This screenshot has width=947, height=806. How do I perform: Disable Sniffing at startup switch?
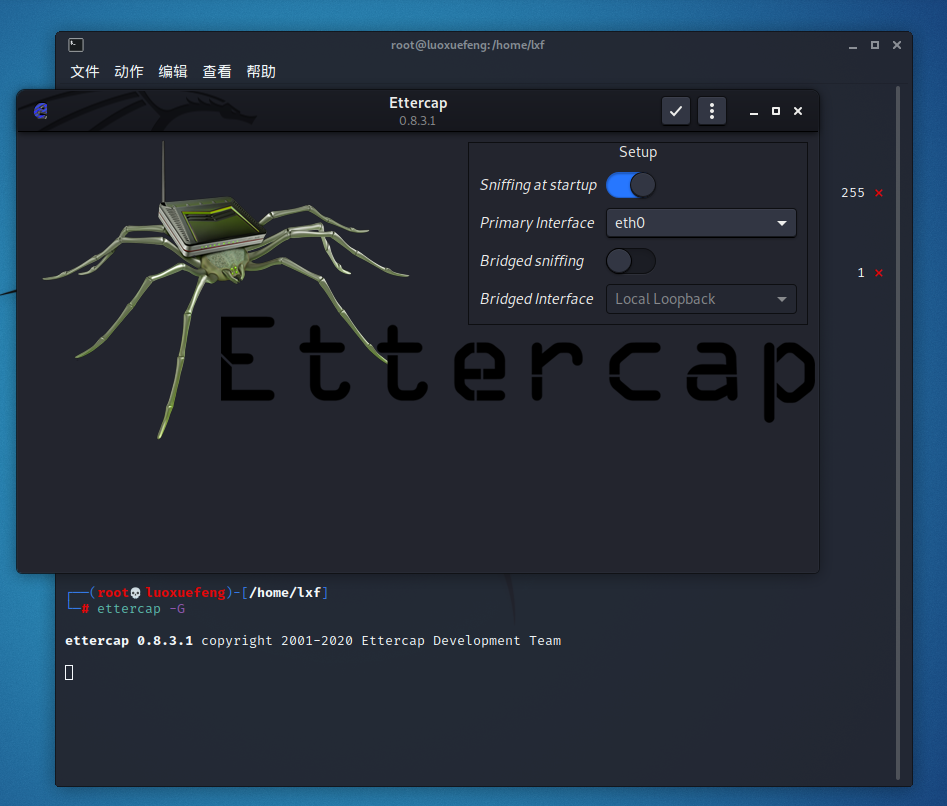[x=631, y=185]
